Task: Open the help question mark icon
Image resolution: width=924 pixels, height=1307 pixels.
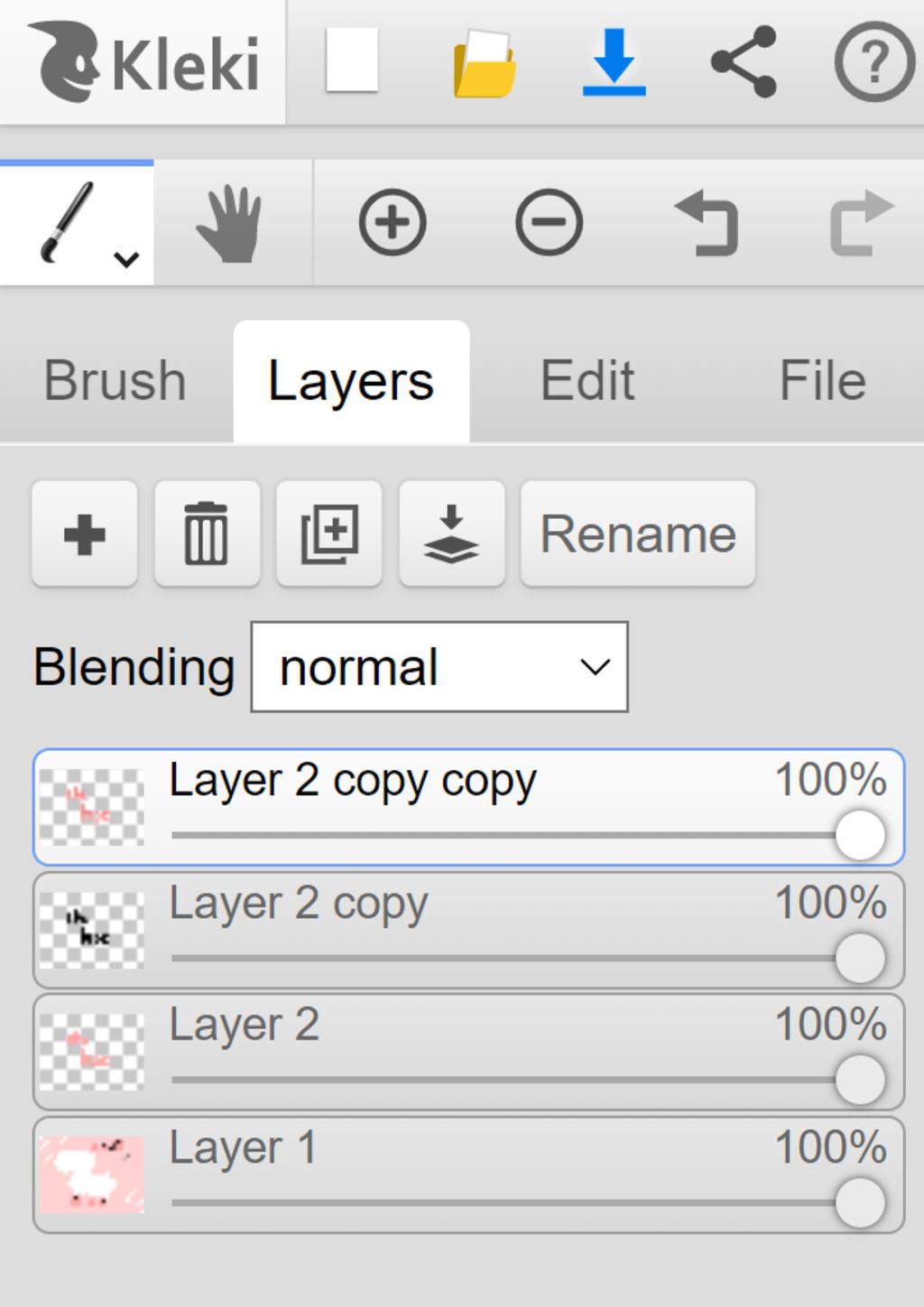Action: (873, 61)
